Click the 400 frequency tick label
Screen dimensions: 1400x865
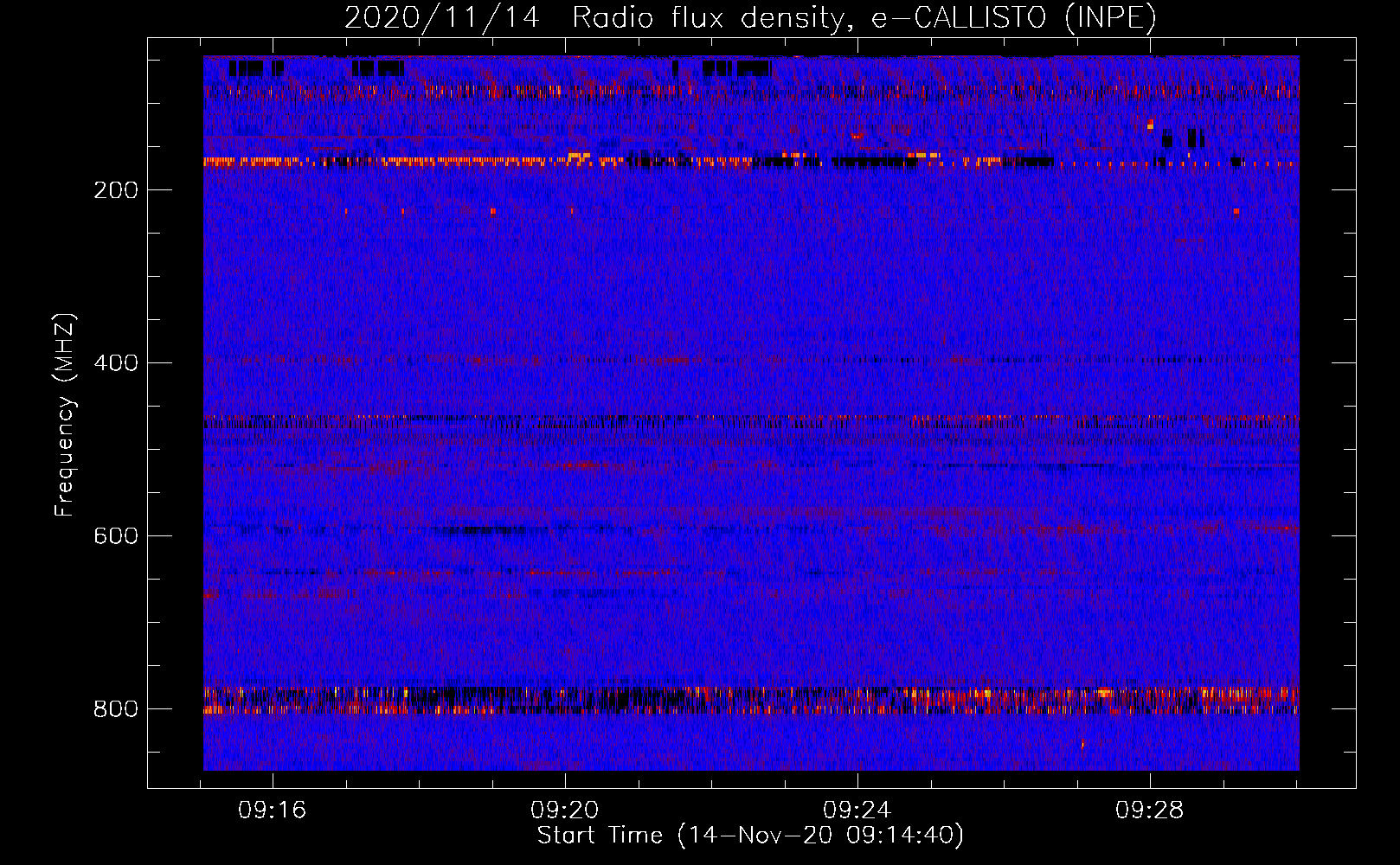click(116, 363)
